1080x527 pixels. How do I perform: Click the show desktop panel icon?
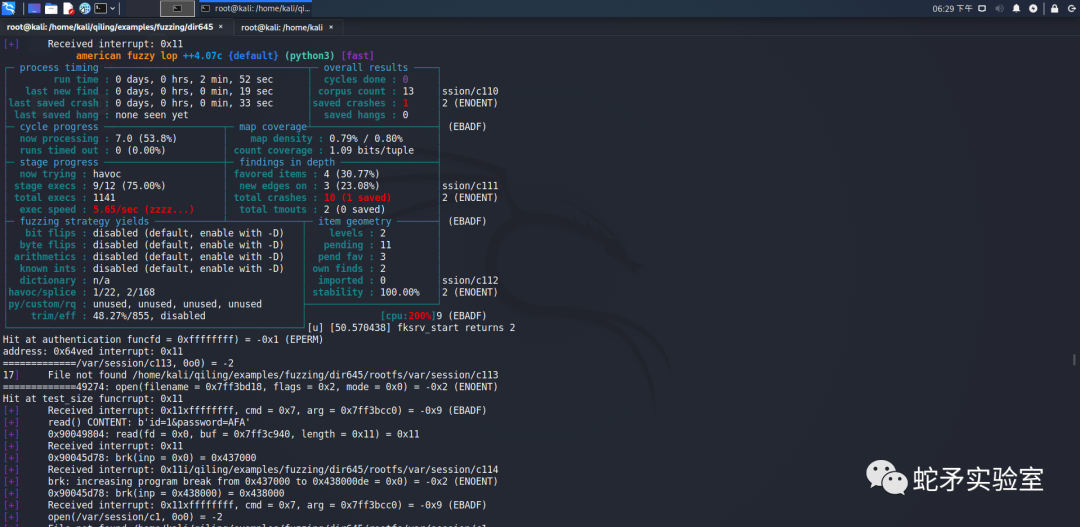click(x=34, y=8)
